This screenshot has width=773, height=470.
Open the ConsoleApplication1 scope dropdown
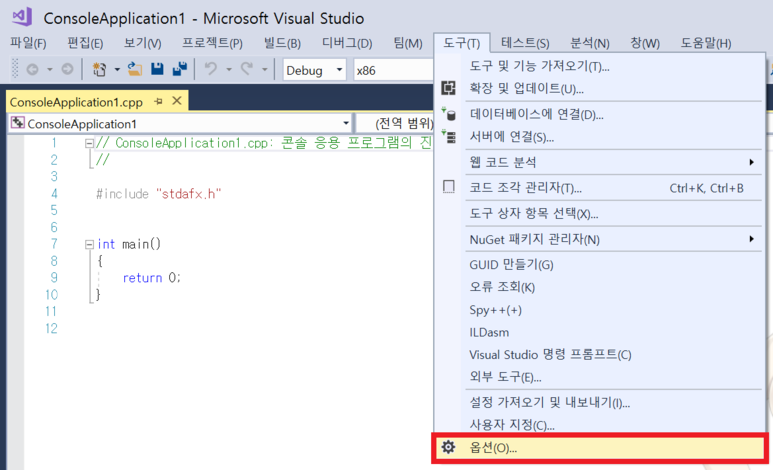click(180, 123)
